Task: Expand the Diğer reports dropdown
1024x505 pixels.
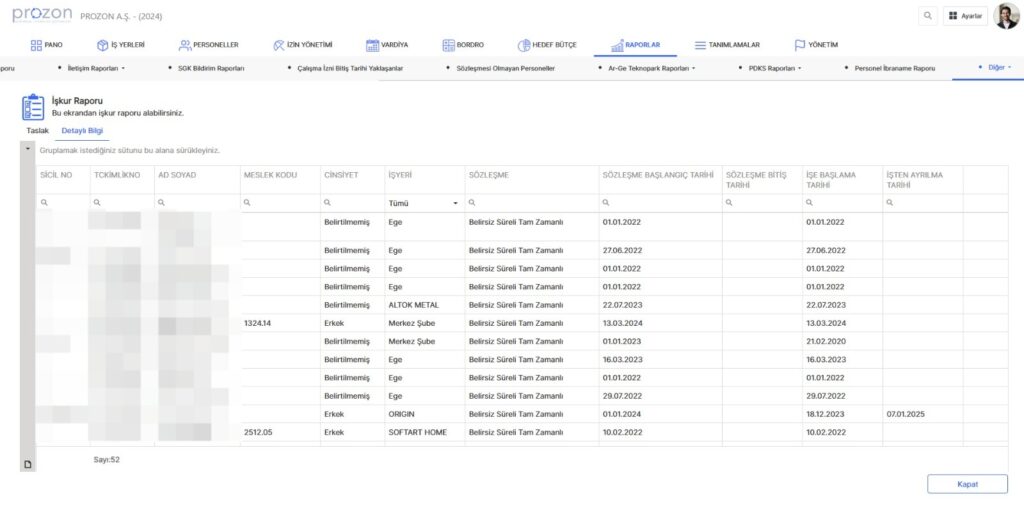Action: [994, 68]
